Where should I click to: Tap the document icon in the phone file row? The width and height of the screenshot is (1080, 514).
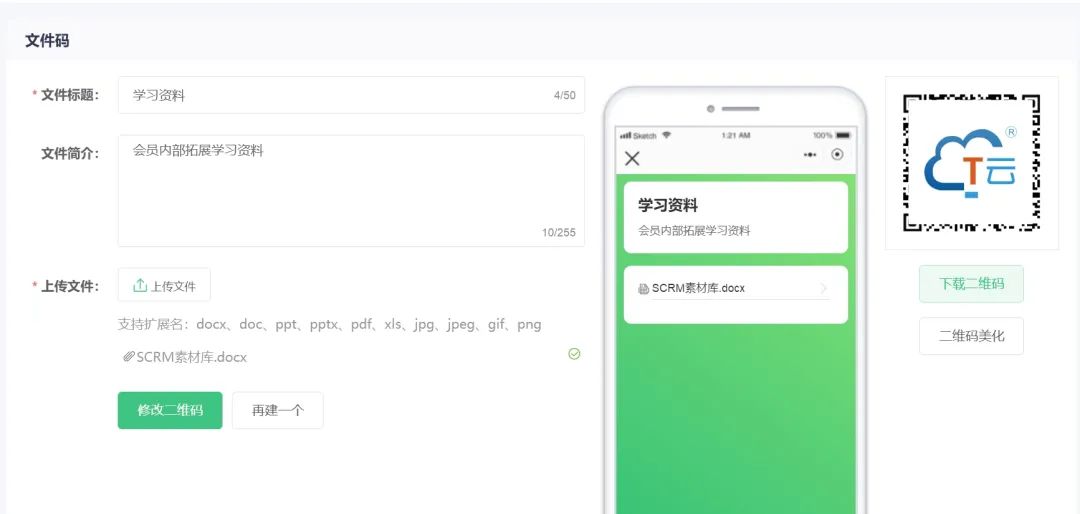tap(643, 289)
